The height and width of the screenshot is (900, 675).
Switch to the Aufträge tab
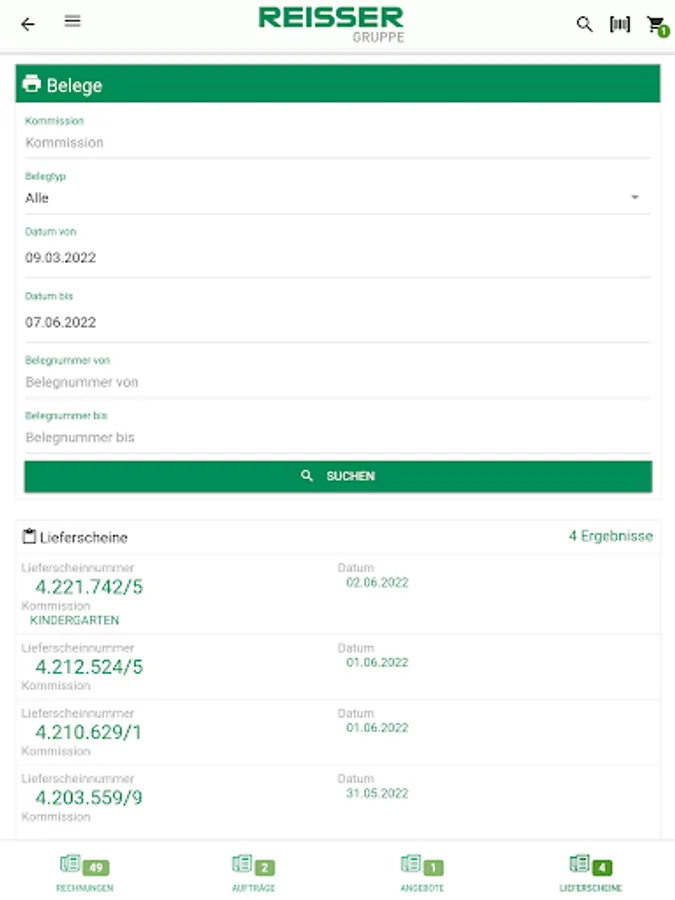pyautogui.click(x=253, y=874)
